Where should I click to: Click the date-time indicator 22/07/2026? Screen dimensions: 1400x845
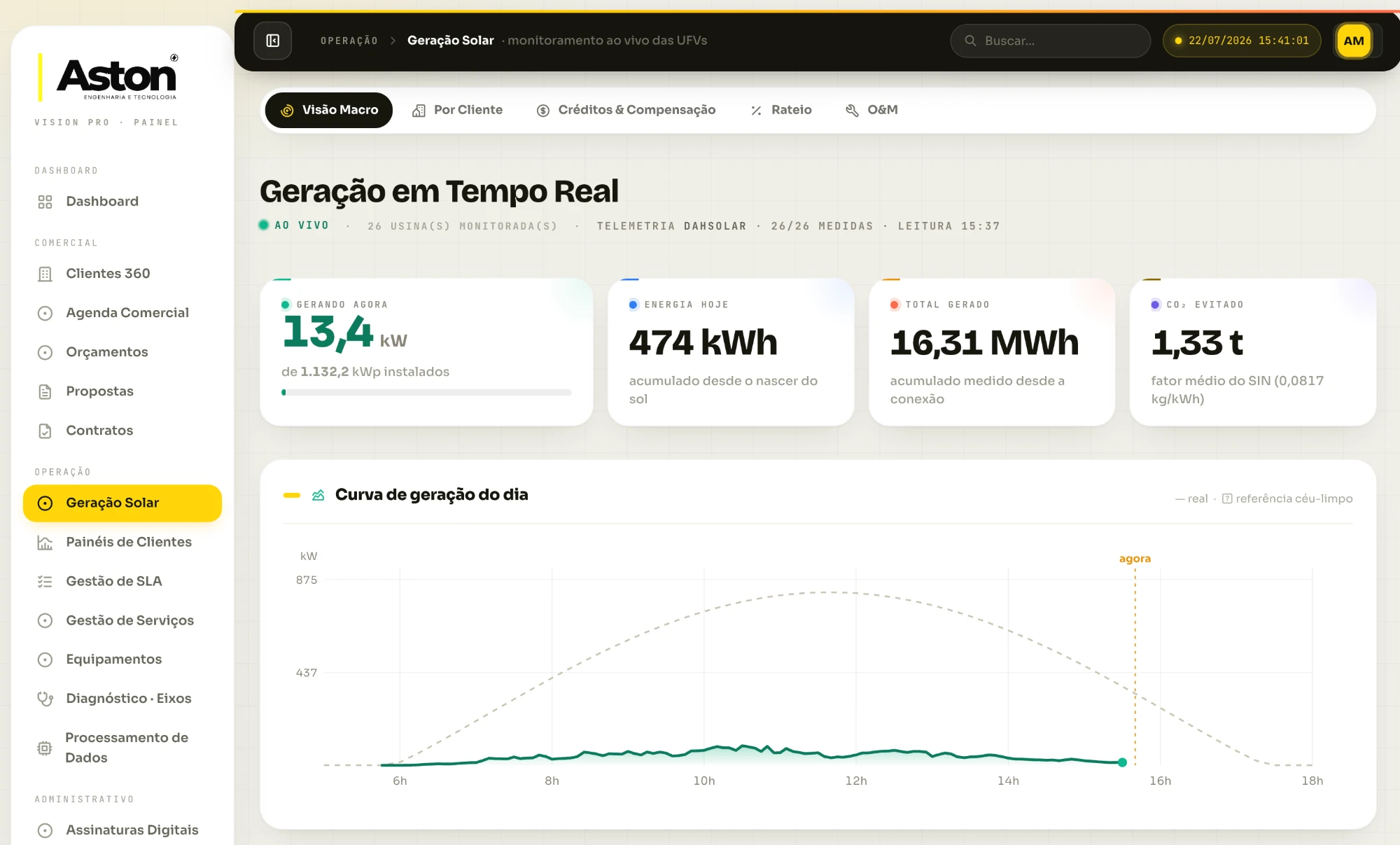1241,41
